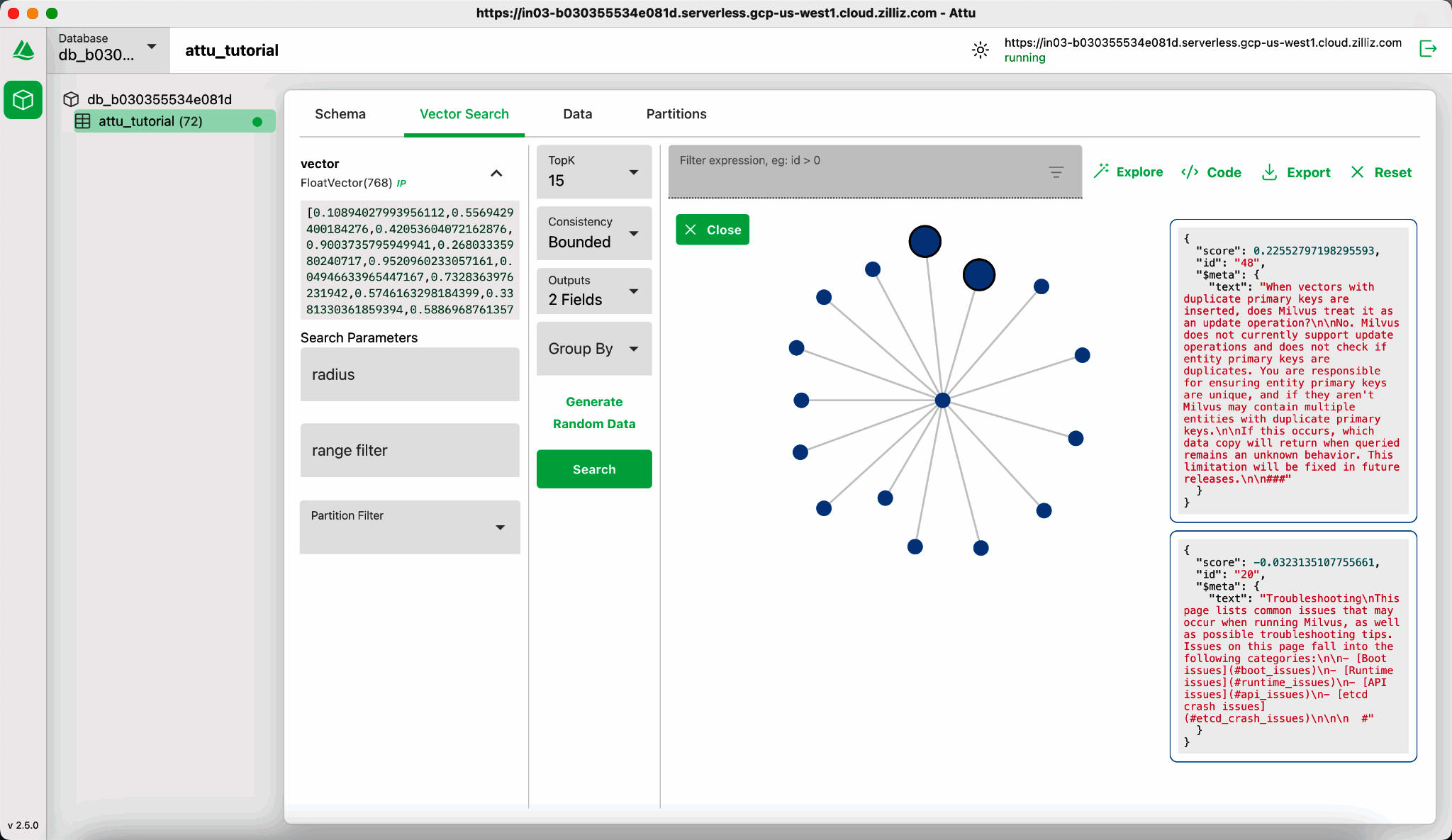Open the collections cube sidebar icon
Image resolution: width=1452 pixels, height=840 pixels.
point(23,100)
